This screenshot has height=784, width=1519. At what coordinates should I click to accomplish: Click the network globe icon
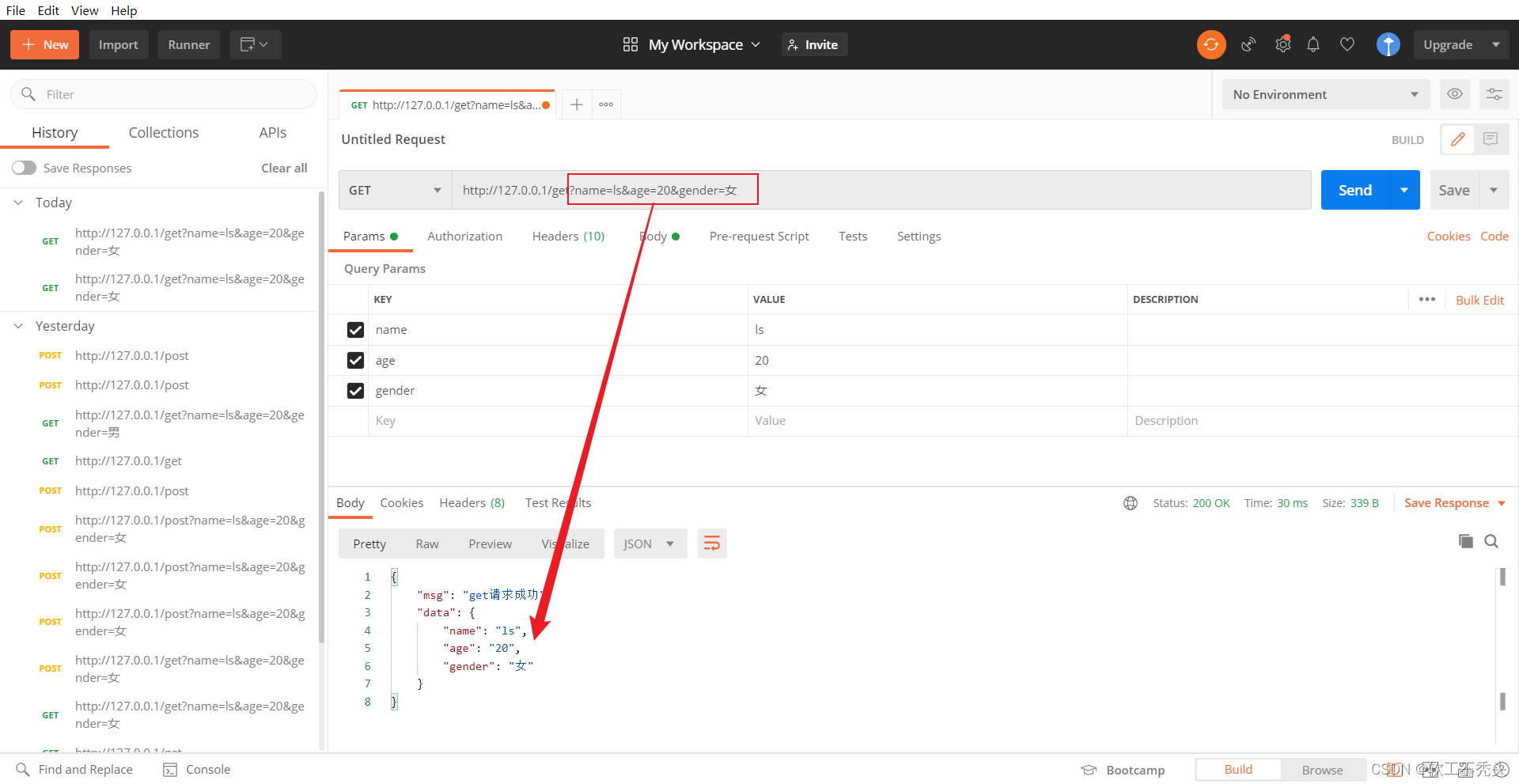point(1131,503)
